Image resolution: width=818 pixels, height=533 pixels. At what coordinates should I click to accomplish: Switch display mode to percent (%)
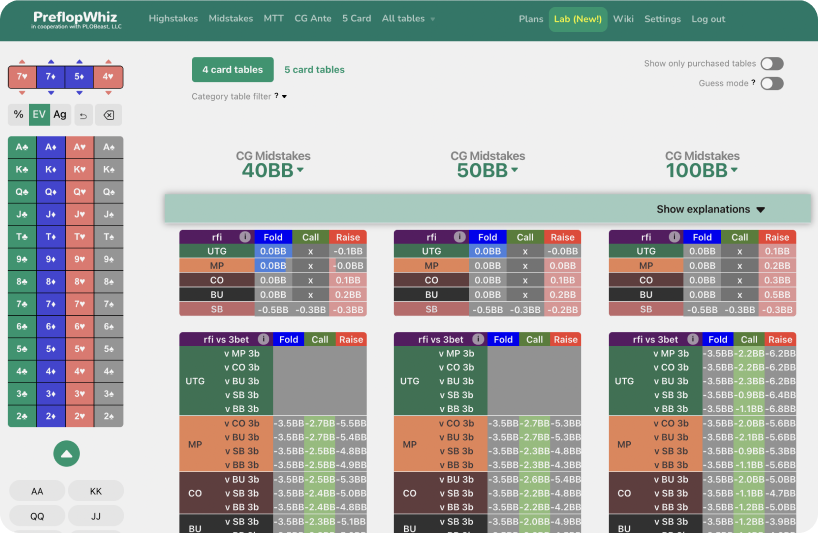(18, 115)
